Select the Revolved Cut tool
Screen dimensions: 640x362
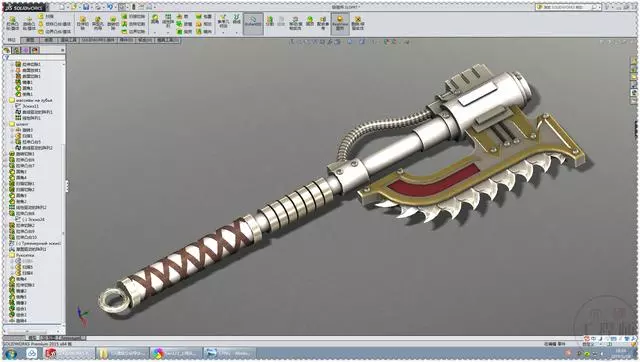pos(113,23)
